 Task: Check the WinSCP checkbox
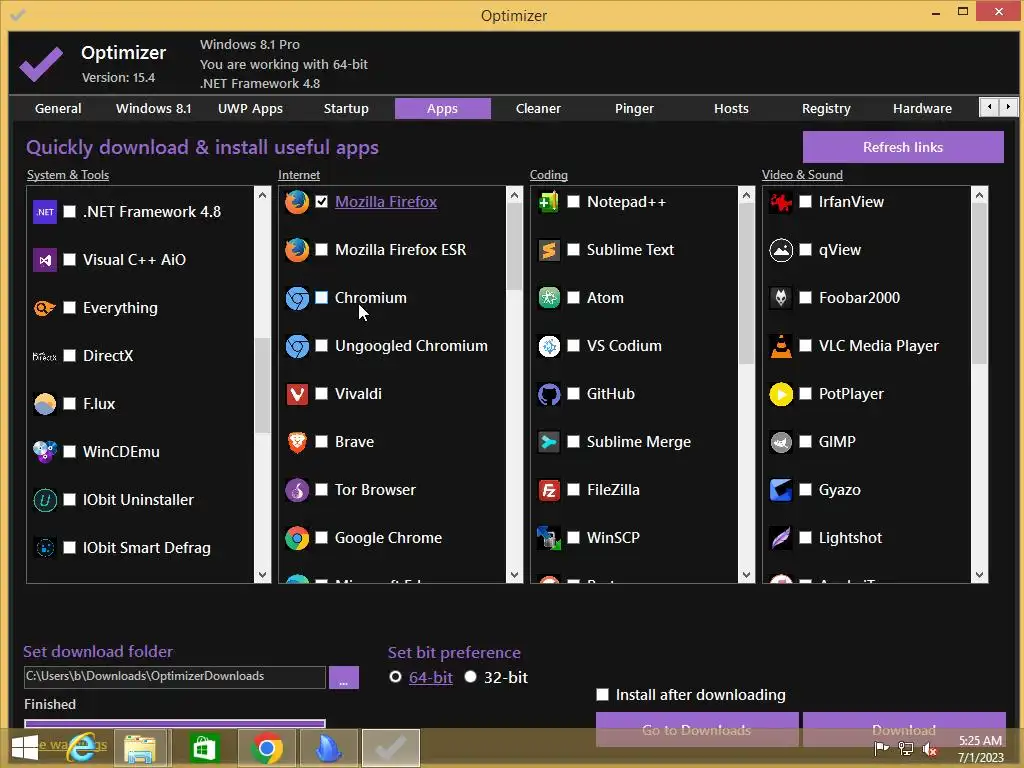pos(573,537)
